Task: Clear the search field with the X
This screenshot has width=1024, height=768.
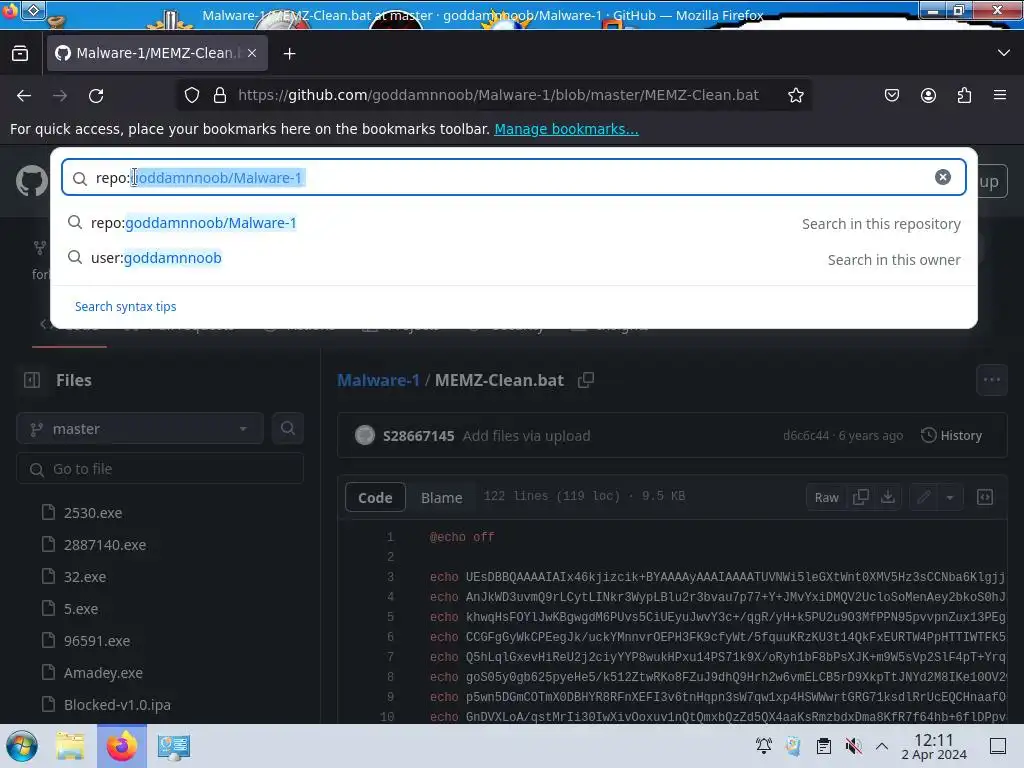Action: pyautogui.click(x=942, y=177)
